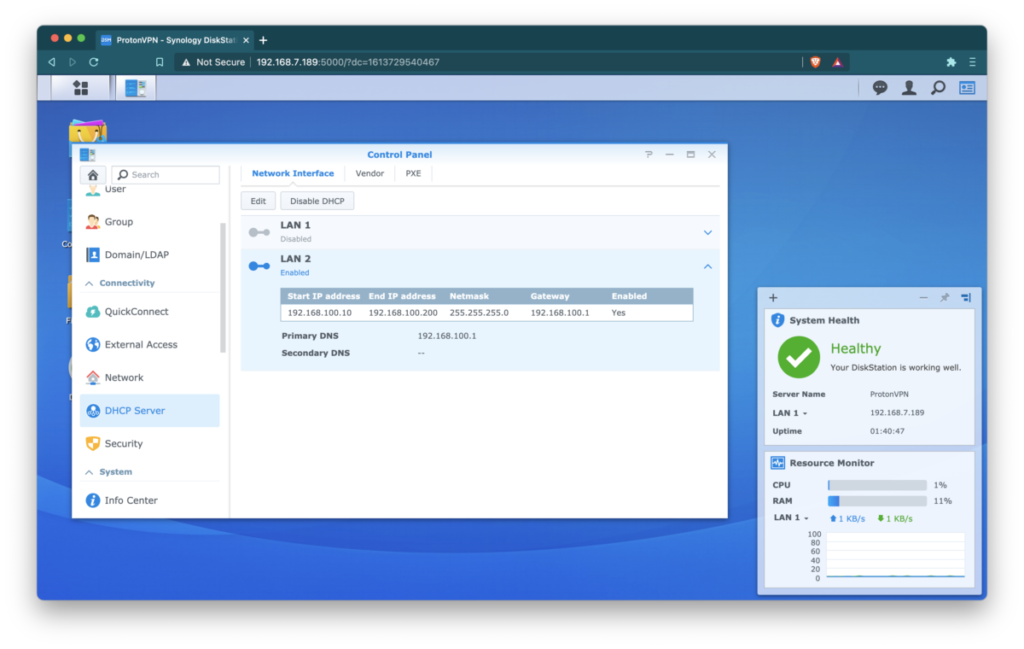The height and width of the screenshot is (649, 1024).
Task: Switch to the Vendor tab
Action: [x=370, y=174]
